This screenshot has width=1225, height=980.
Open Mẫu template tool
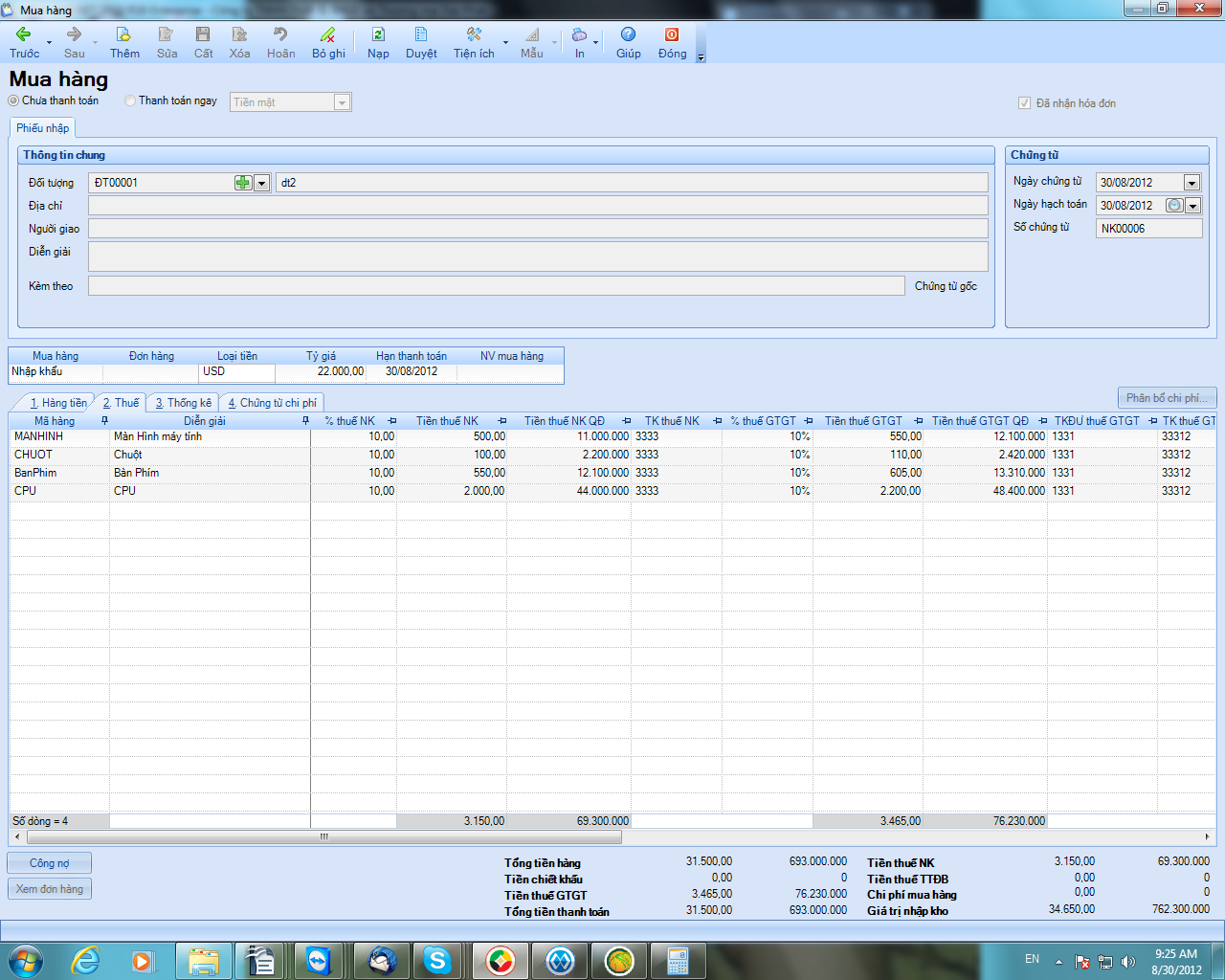pos(532,42)
